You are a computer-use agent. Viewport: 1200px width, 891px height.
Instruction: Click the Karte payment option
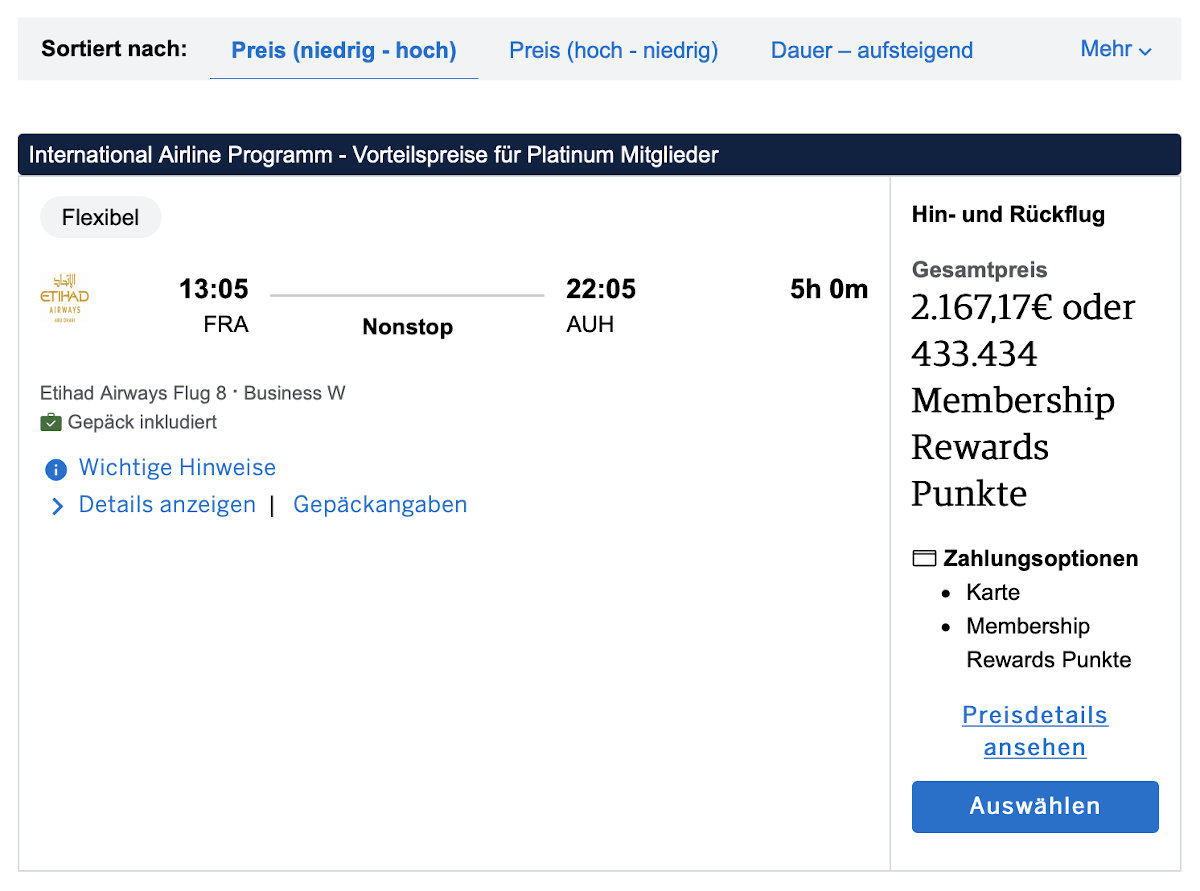pos(993,592)
